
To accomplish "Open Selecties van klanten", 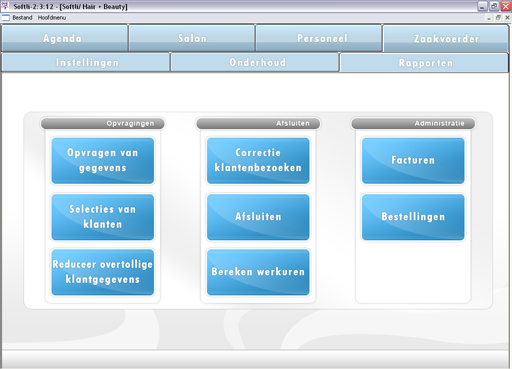I will coord(103,217).
